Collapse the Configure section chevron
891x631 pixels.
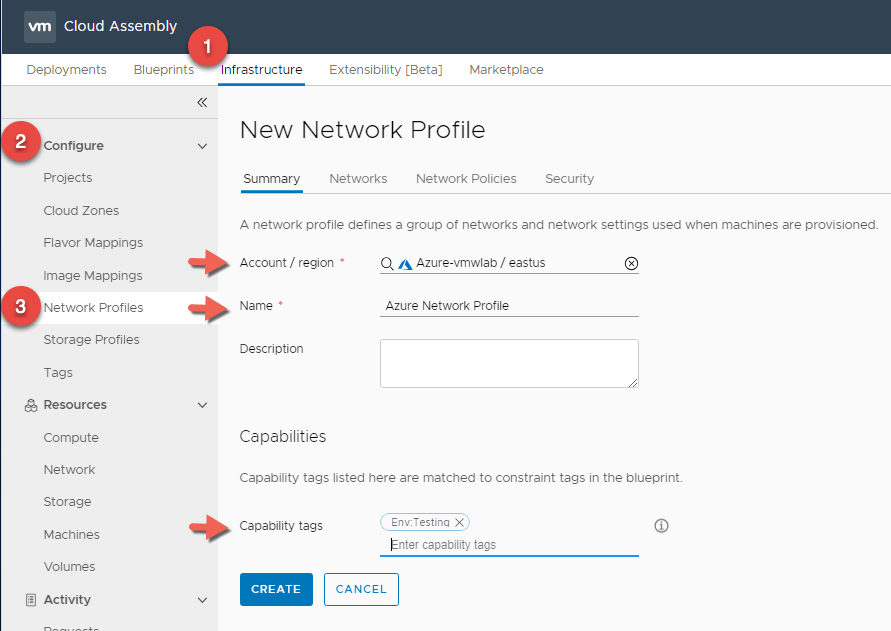[x=202, y=146]
